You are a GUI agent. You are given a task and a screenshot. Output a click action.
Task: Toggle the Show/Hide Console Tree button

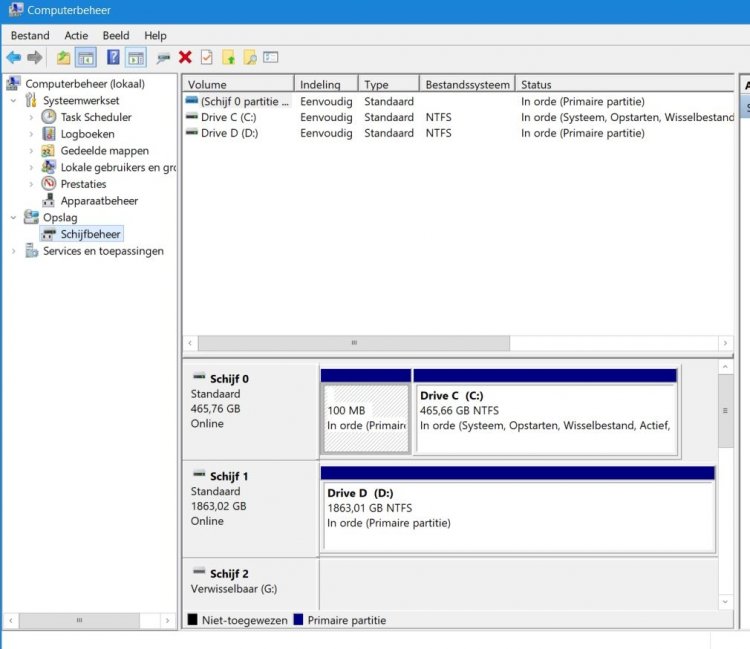86,58
